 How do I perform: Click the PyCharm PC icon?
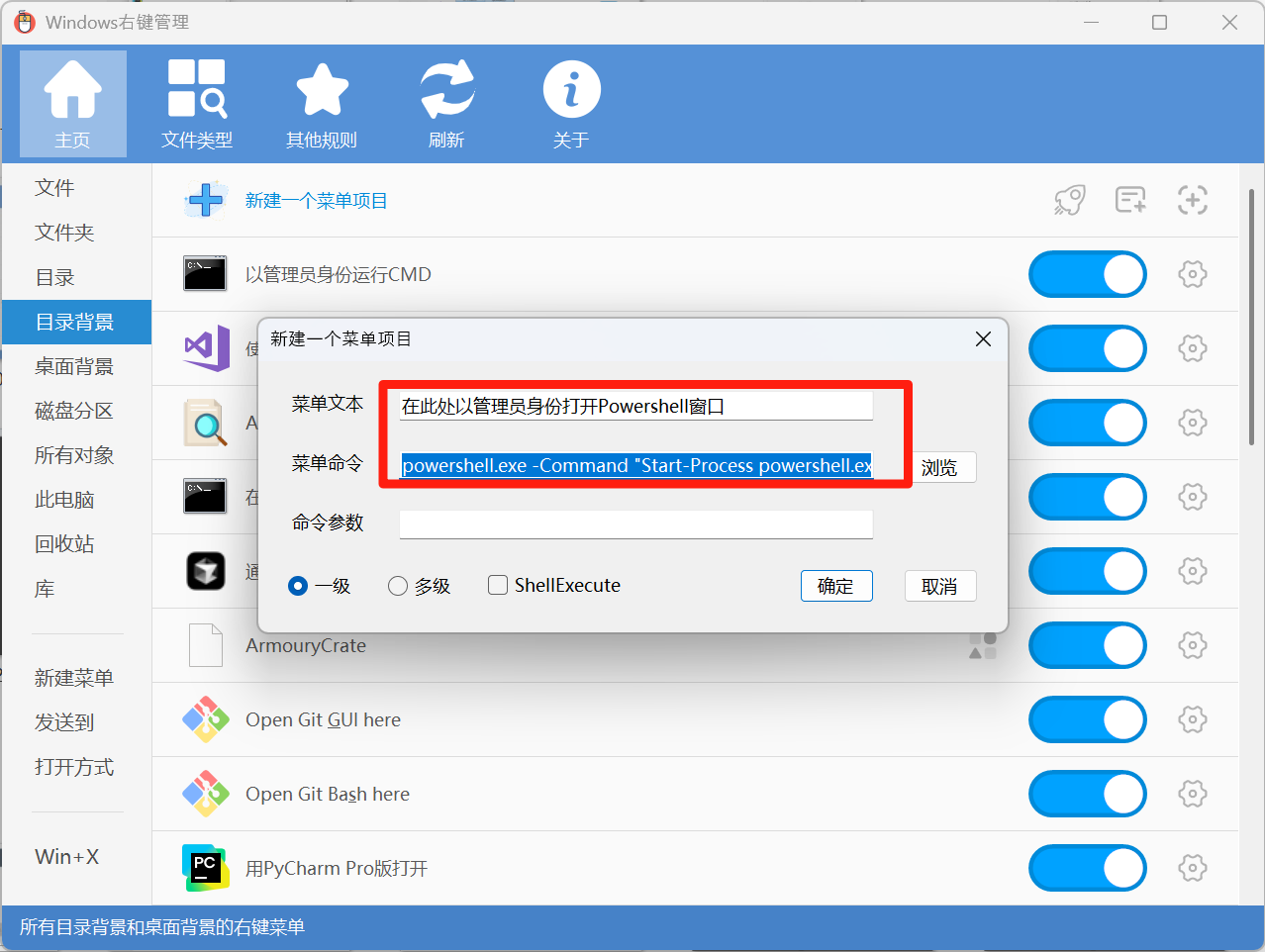click(206, 868)
